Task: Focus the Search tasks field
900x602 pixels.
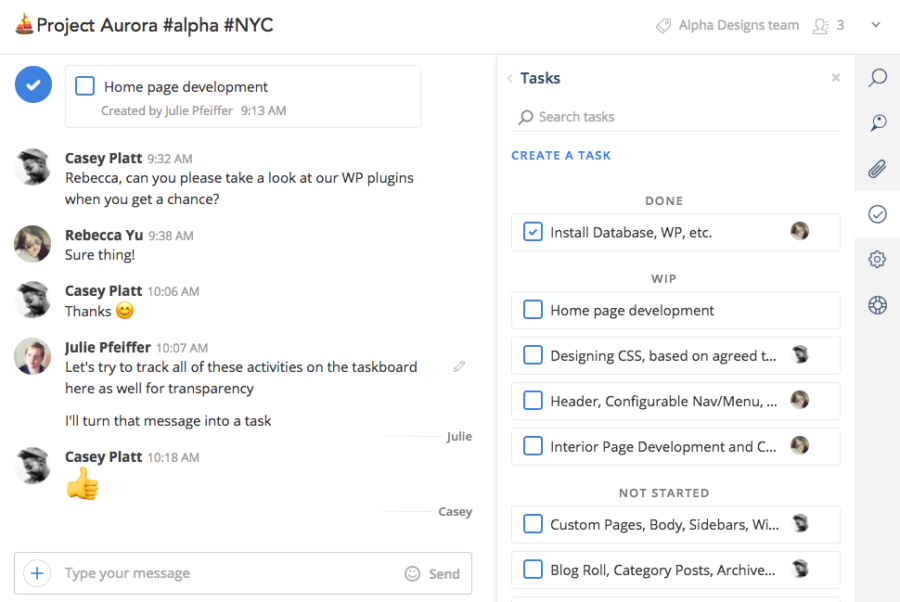Action: (x=676, y=117)
